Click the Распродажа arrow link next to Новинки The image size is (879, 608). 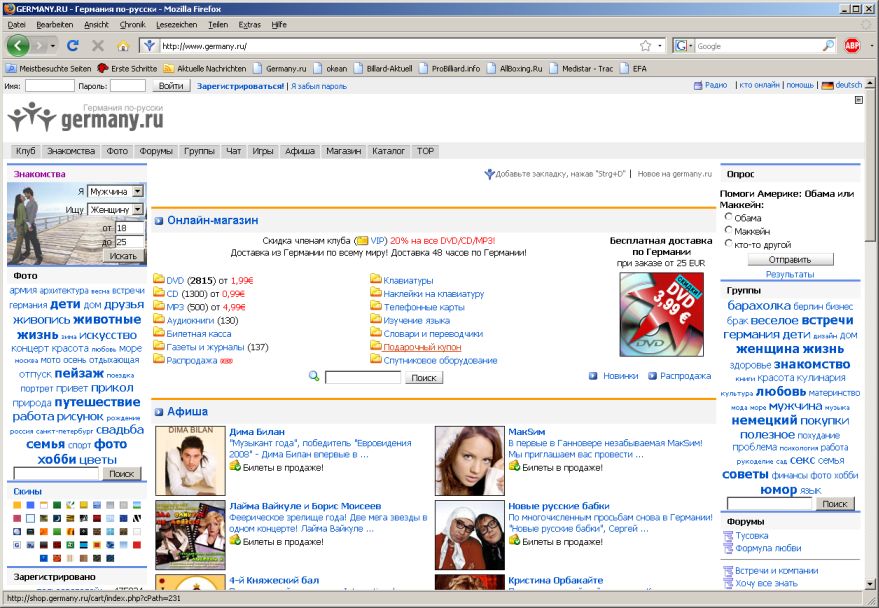point(679,376)
